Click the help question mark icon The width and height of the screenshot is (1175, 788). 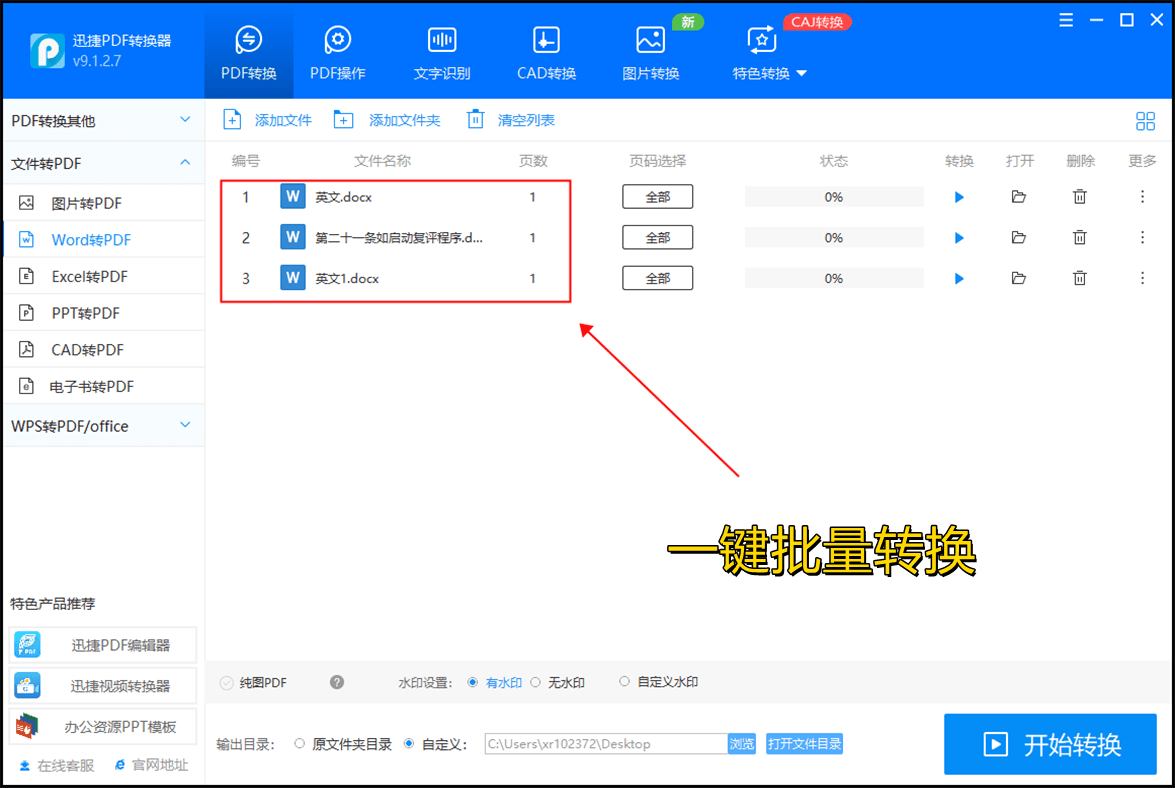337,682
